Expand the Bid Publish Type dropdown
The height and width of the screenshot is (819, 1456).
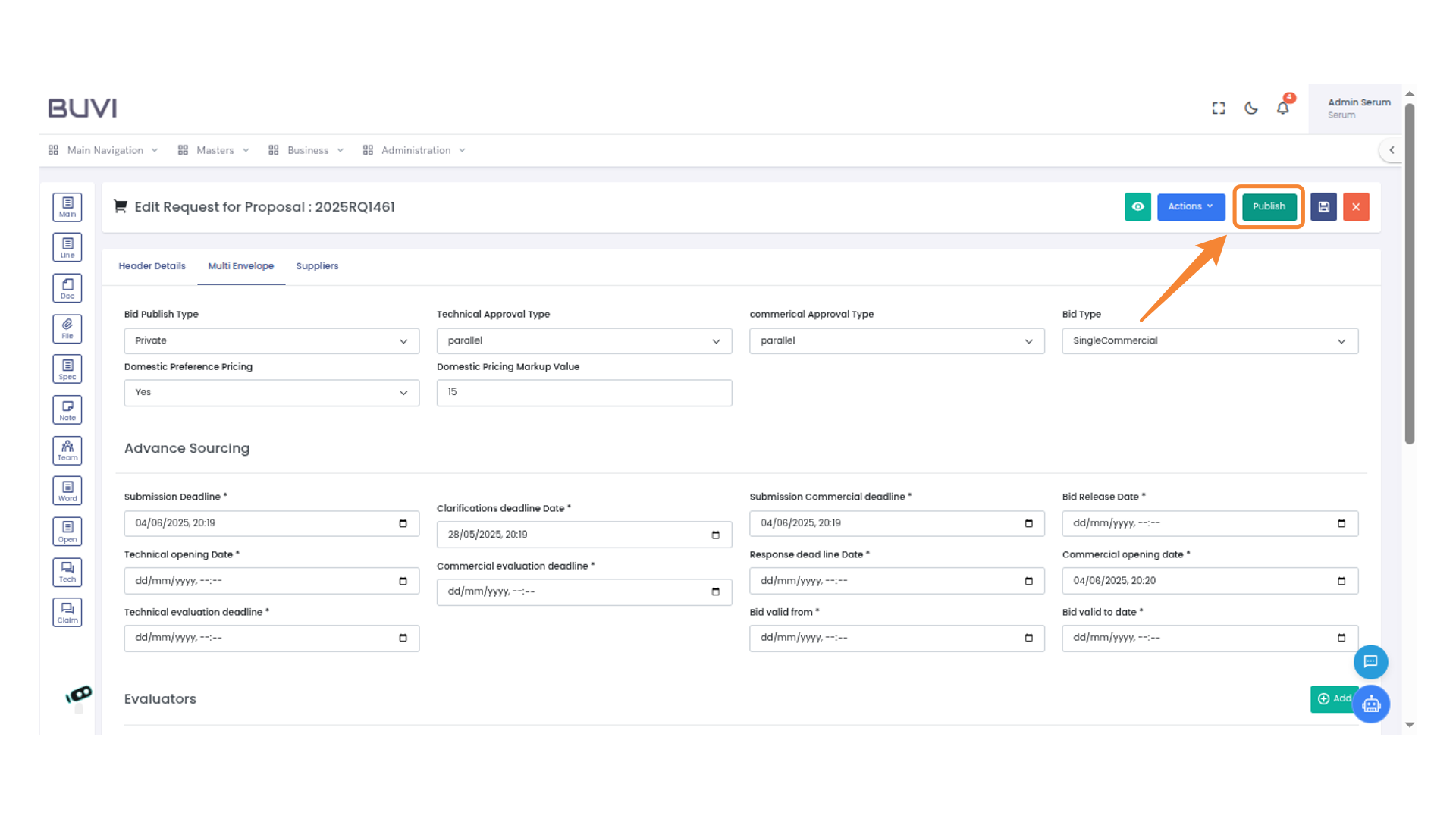pos(271,341)
